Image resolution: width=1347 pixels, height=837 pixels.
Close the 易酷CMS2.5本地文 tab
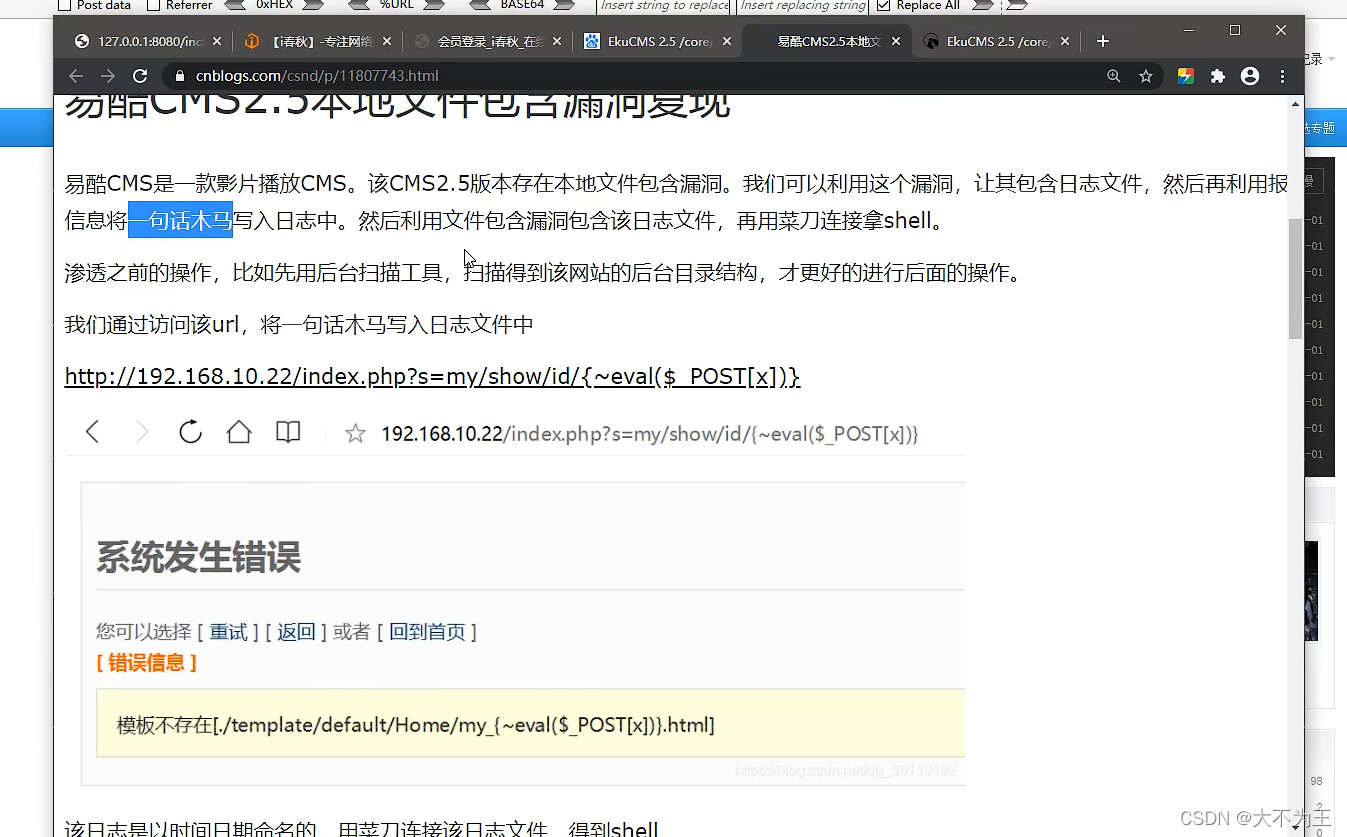[x=896, y=42]
